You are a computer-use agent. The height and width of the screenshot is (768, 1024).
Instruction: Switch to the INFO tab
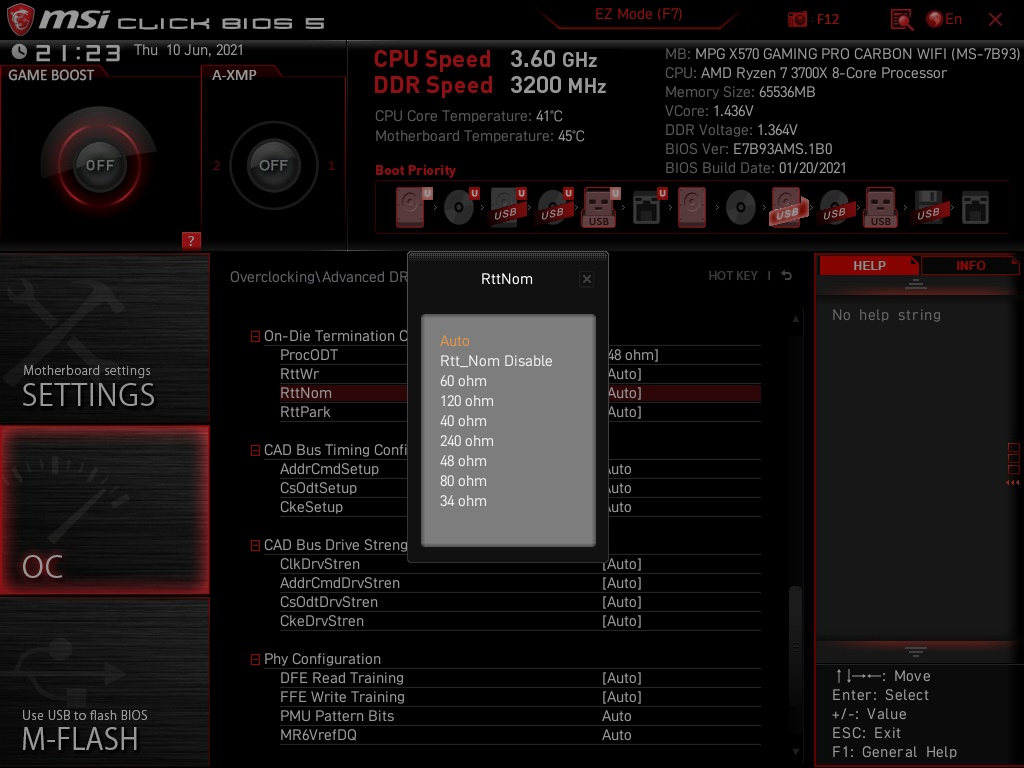(x=970, y=265)
